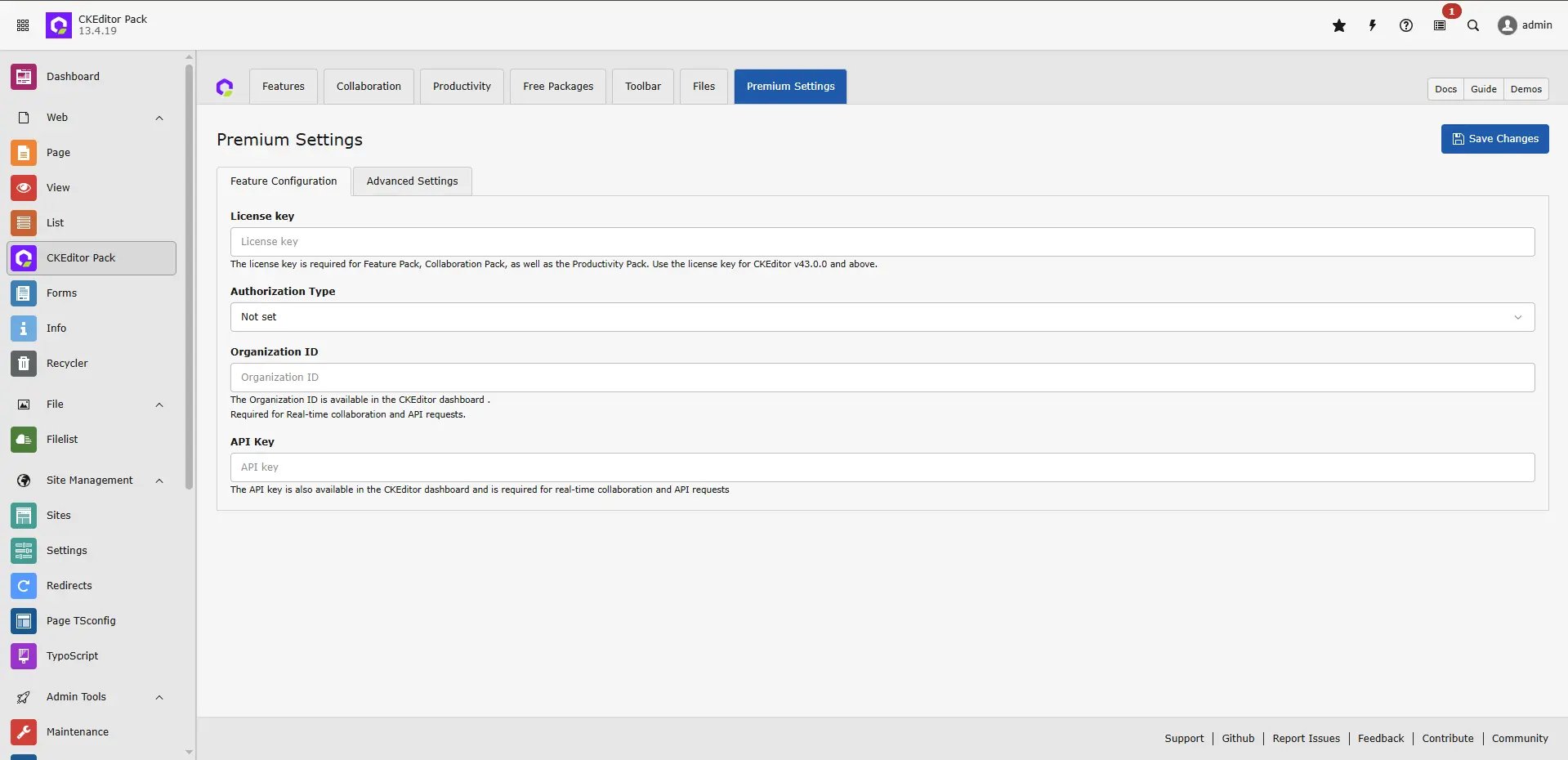Image resolution: width=1568 pixels, height=760 pixels.
Task: Collapse the Site Management group
Action: [159, 481]
